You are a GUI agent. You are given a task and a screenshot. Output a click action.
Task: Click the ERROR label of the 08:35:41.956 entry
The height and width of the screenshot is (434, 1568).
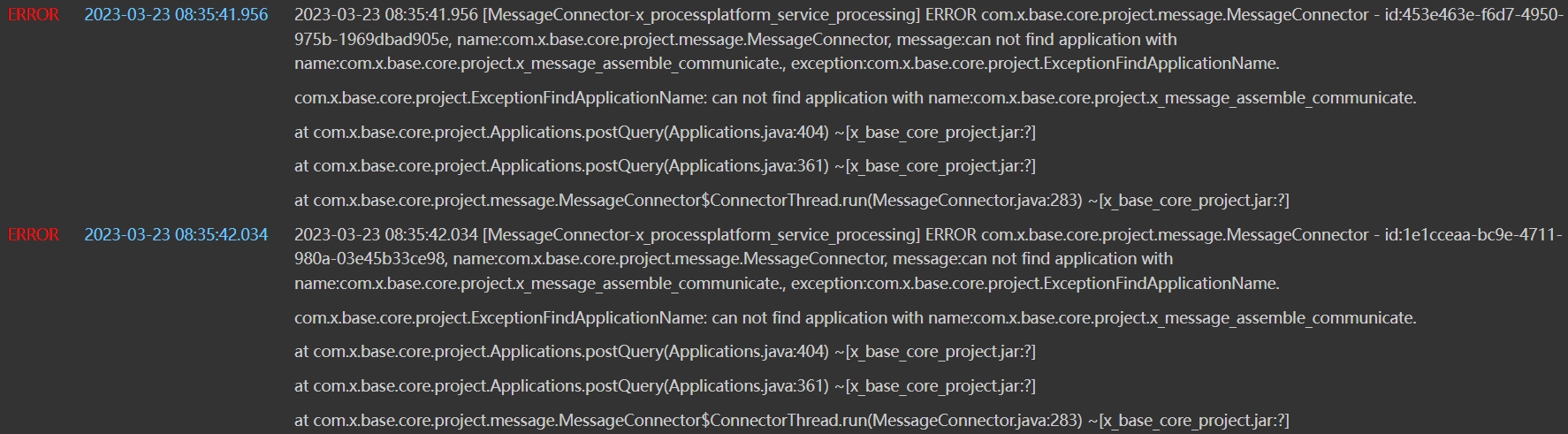34,15
